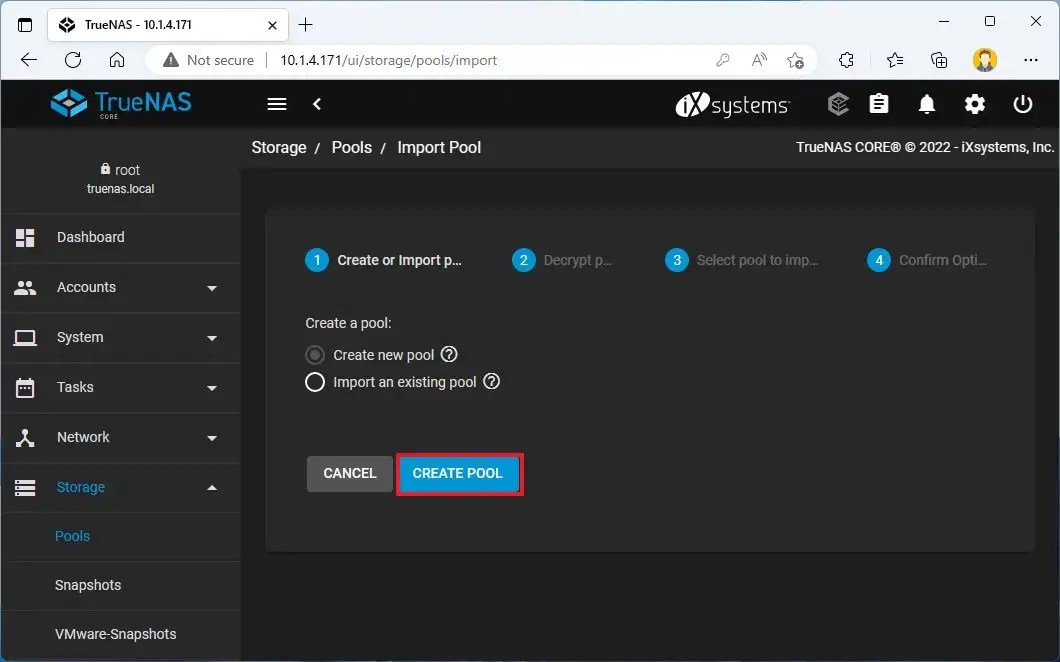Select the Import an existing pool radio button
The width and height of the screenshot is (1060, 662).
pos(315,381)
